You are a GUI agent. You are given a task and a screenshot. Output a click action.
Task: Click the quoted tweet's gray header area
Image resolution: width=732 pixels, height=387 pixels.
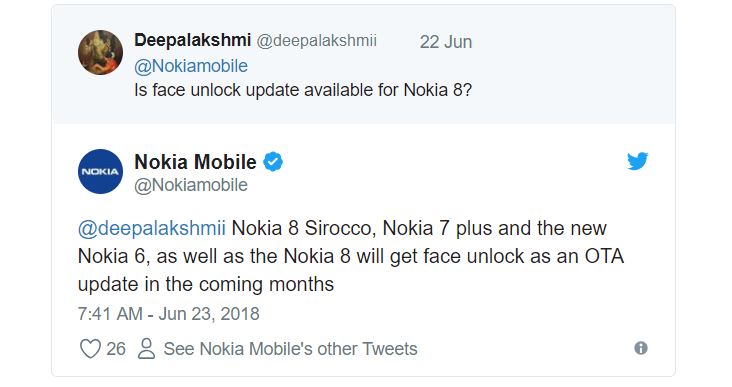[363, 64]
